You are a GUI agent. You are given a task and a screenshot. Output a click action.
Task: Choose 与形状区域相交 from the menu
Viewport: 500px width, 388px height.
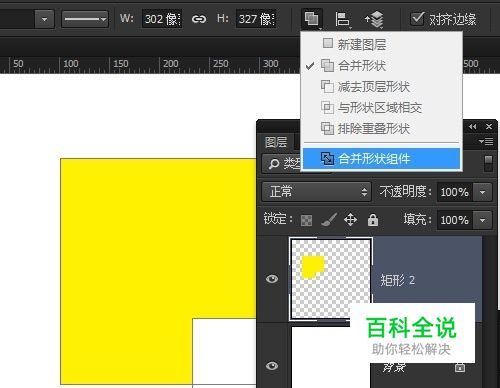[381, 108]
